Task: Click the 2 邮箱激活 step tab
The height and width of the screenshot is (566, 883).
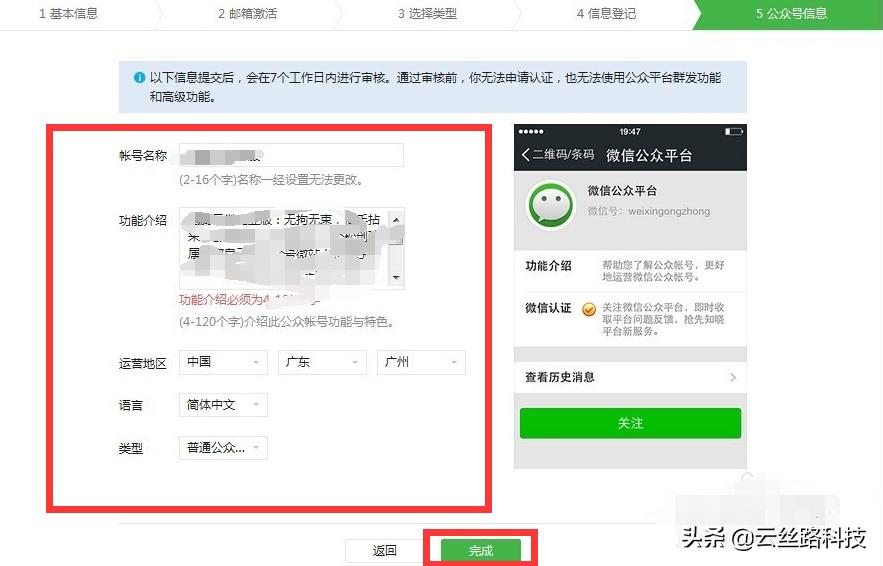Action: pyautogui.click(x=248, y=14)
